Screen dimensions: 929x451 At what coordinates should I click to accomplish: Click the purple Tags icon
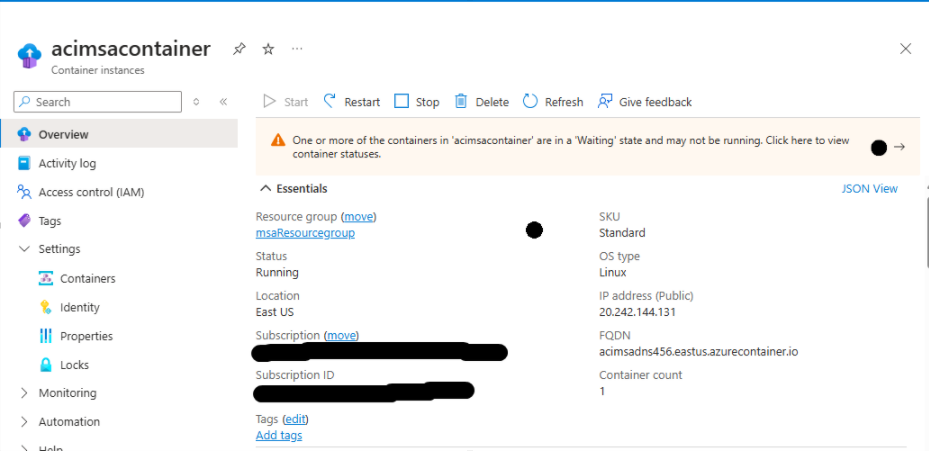click(24, 221)
